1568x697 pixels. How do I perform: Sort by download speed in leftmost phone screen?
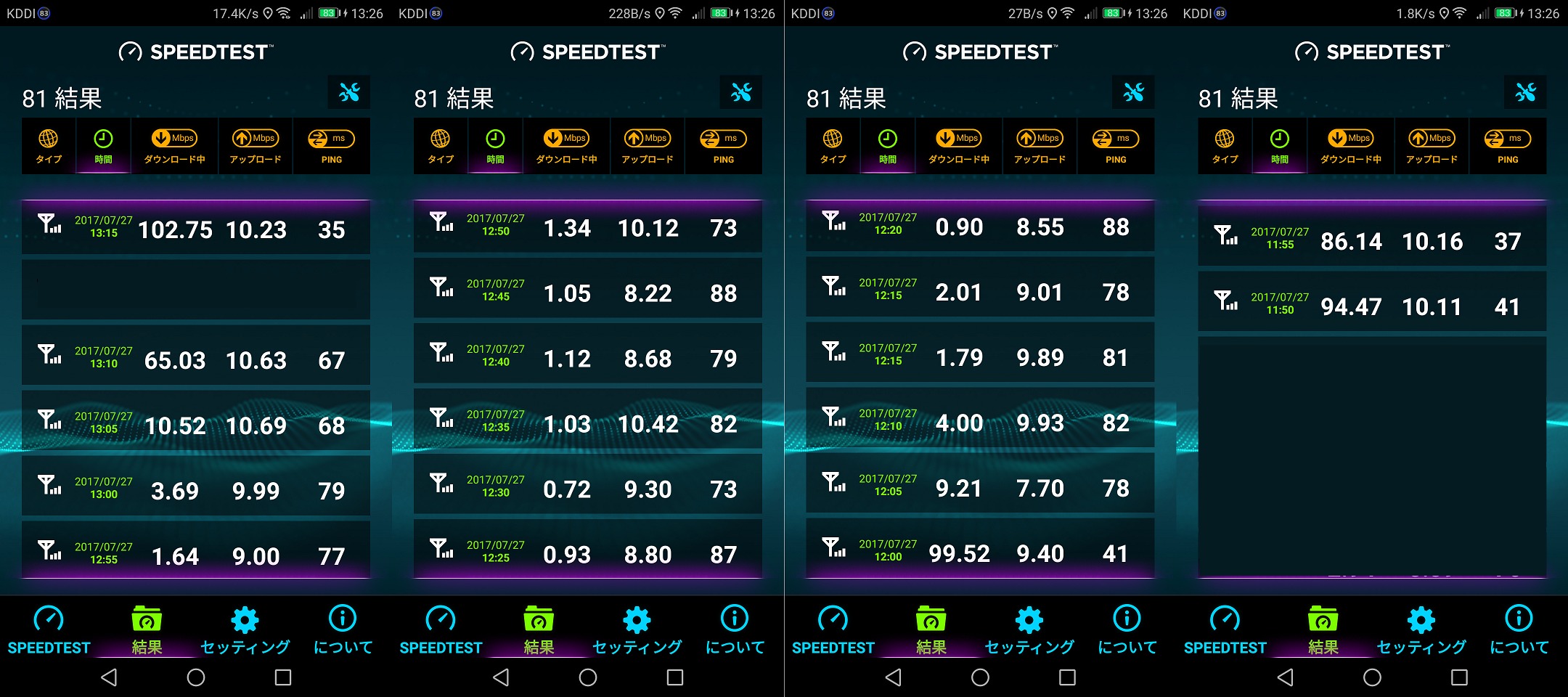point(174,146)
